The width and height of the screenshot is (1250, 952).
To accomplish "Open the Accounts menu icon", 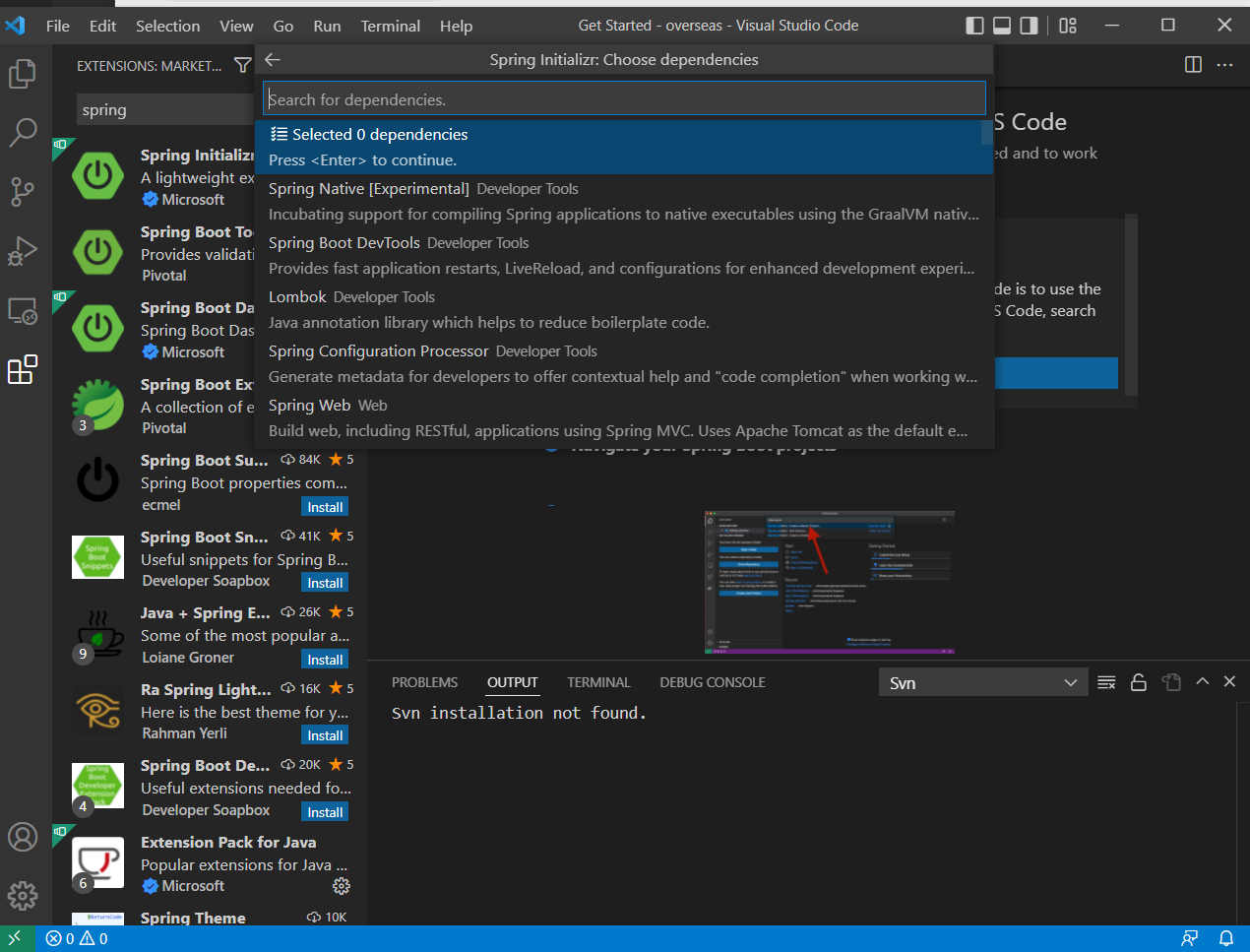I will pyautogui.click(x=22, y=837).
